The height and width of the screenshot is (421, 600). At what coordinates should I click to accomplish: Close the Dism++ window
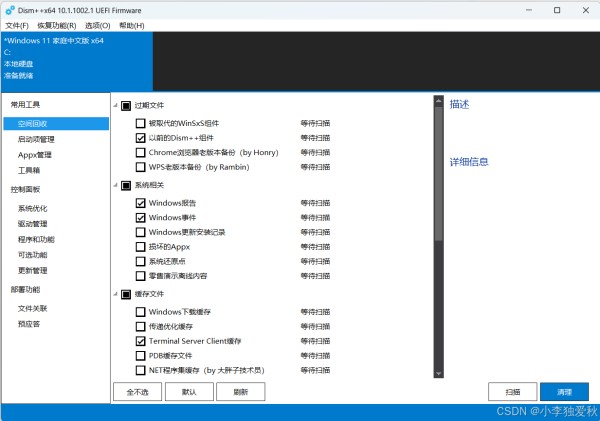(x=586, y=10)
